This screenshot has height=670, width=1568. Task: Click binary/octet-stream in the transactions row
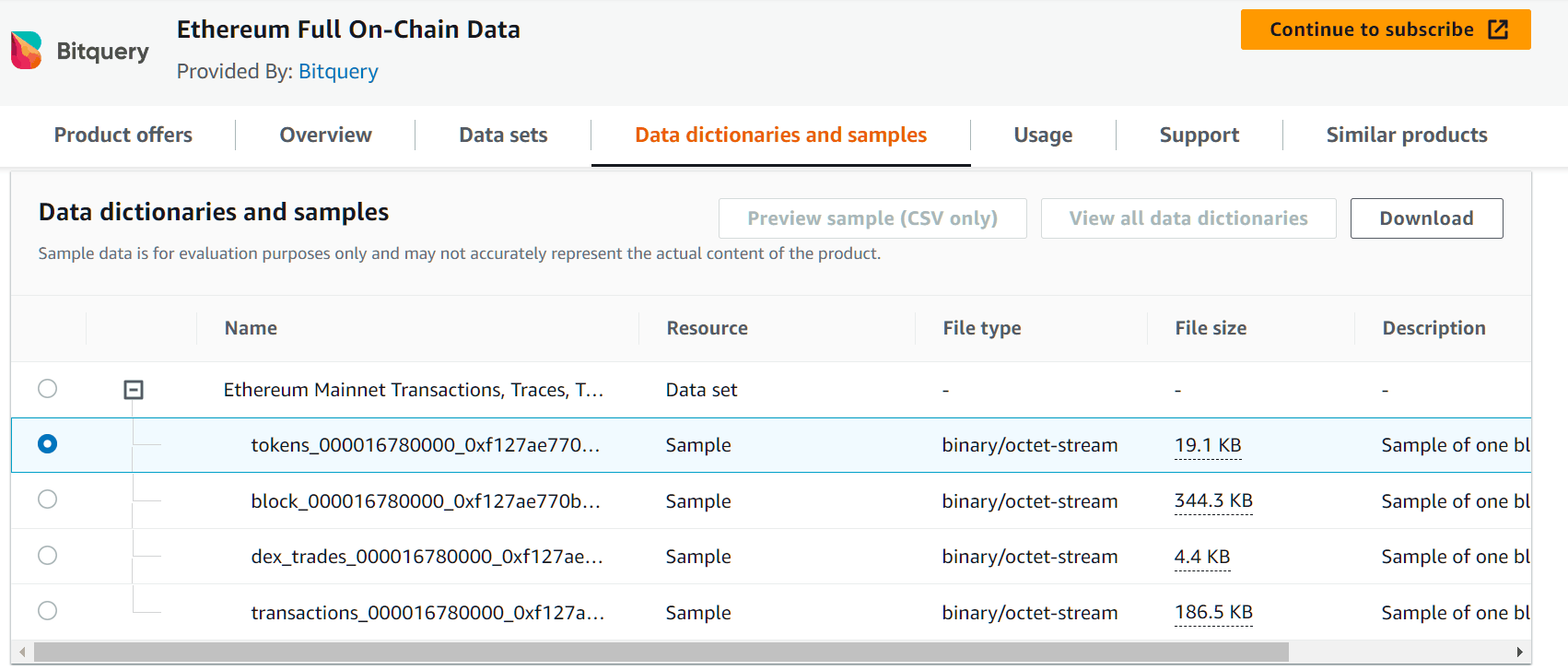[1030, 613]
